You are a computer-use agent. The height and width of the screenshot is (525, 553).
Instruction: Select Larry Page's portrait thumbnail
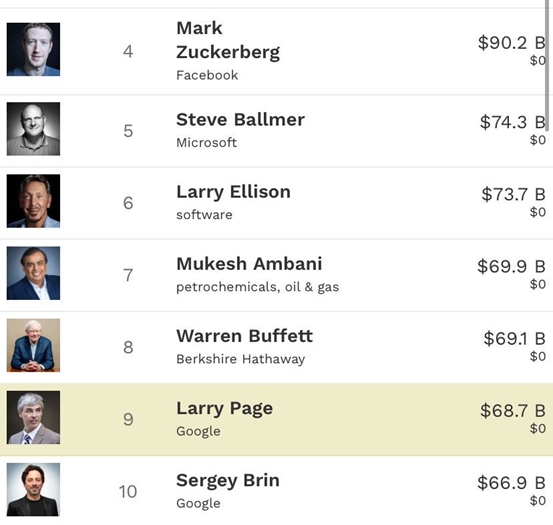coord(33,417)
